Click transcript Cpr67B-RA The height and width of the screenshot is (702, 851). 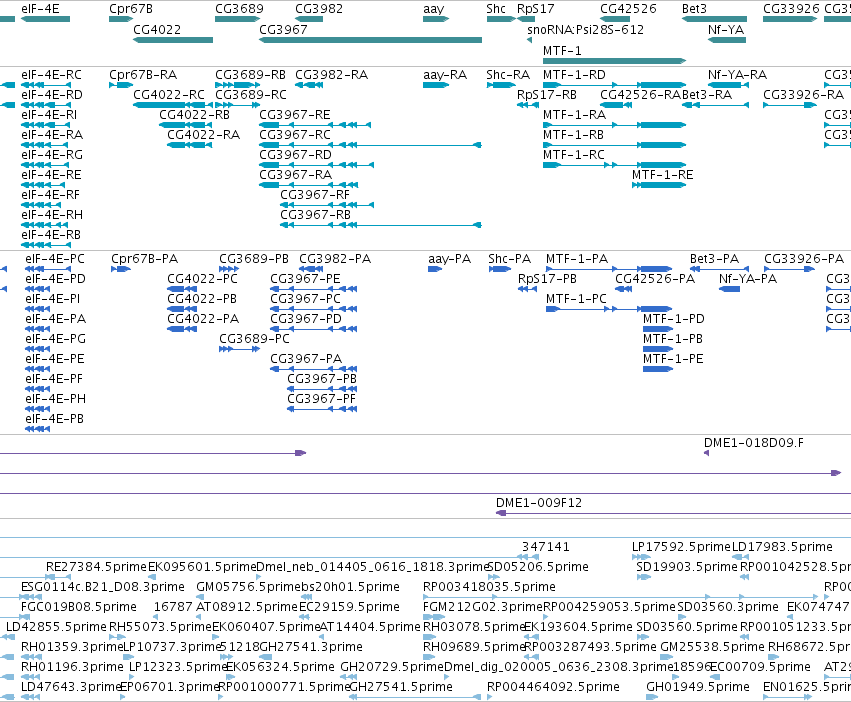coord(143,75)
